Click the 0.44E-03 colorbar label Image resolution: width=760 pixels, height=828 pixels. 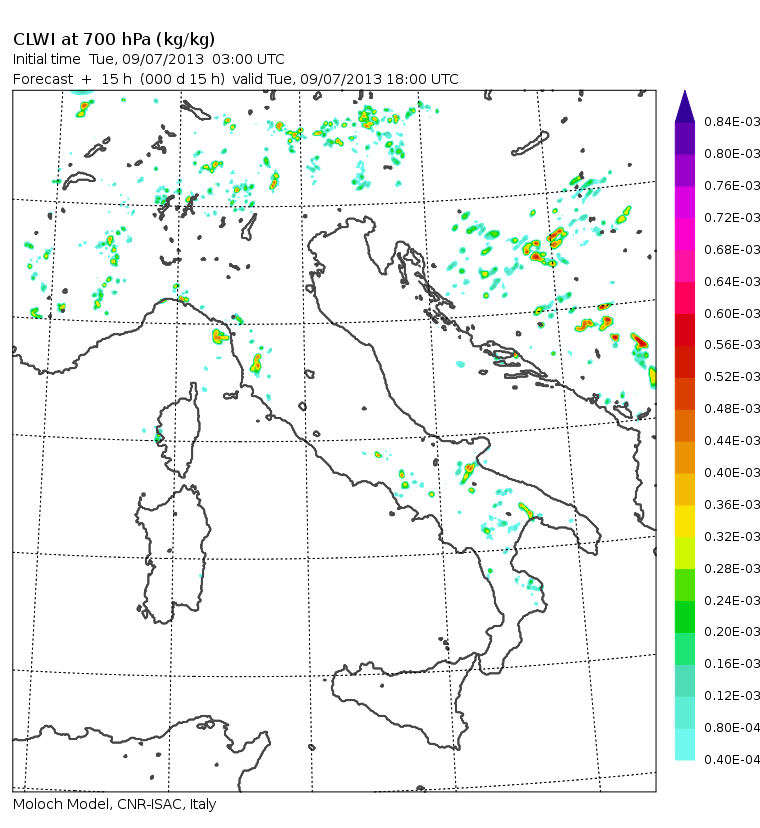732,440
